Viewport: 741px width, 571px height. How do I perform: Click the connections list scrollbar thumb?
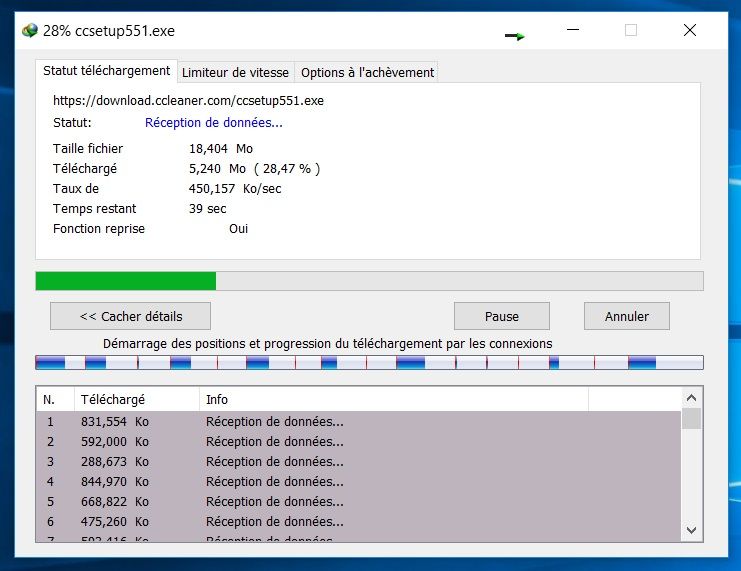click(x=691, y=419)
